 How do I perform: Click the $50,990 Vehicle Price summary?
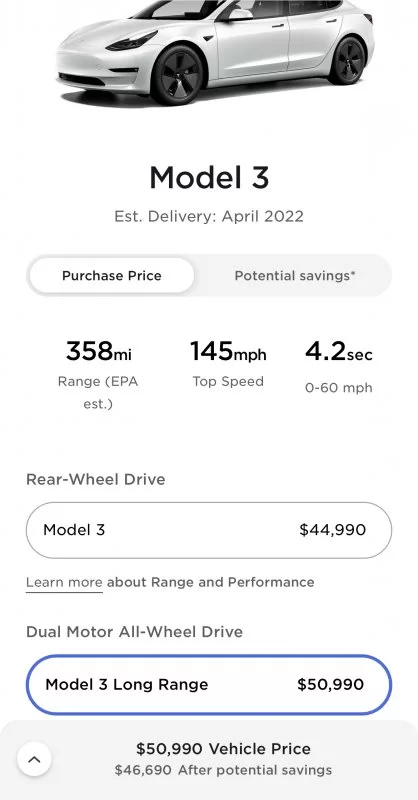(x=223, y=749)
